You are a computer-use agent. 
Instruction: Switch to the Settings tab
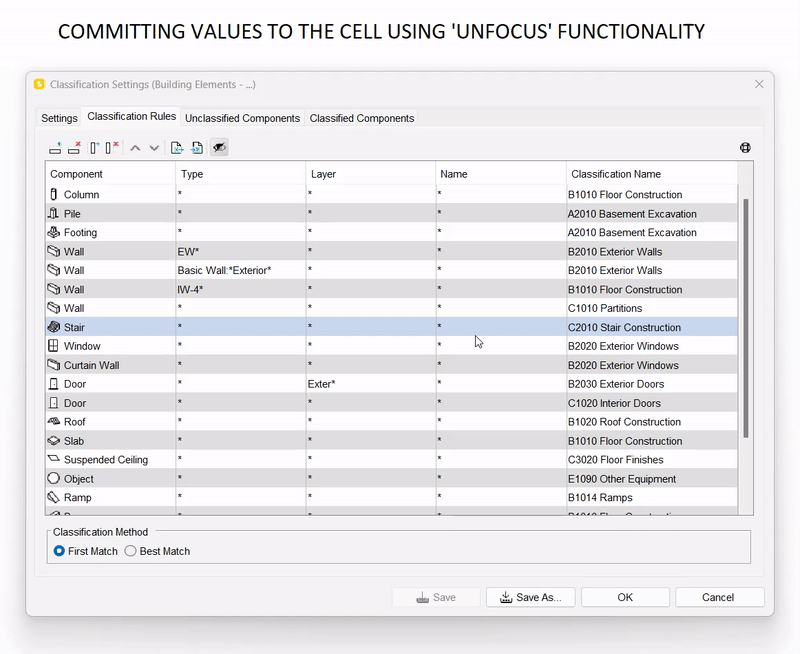pyautogui.click(x=59, y=118)
